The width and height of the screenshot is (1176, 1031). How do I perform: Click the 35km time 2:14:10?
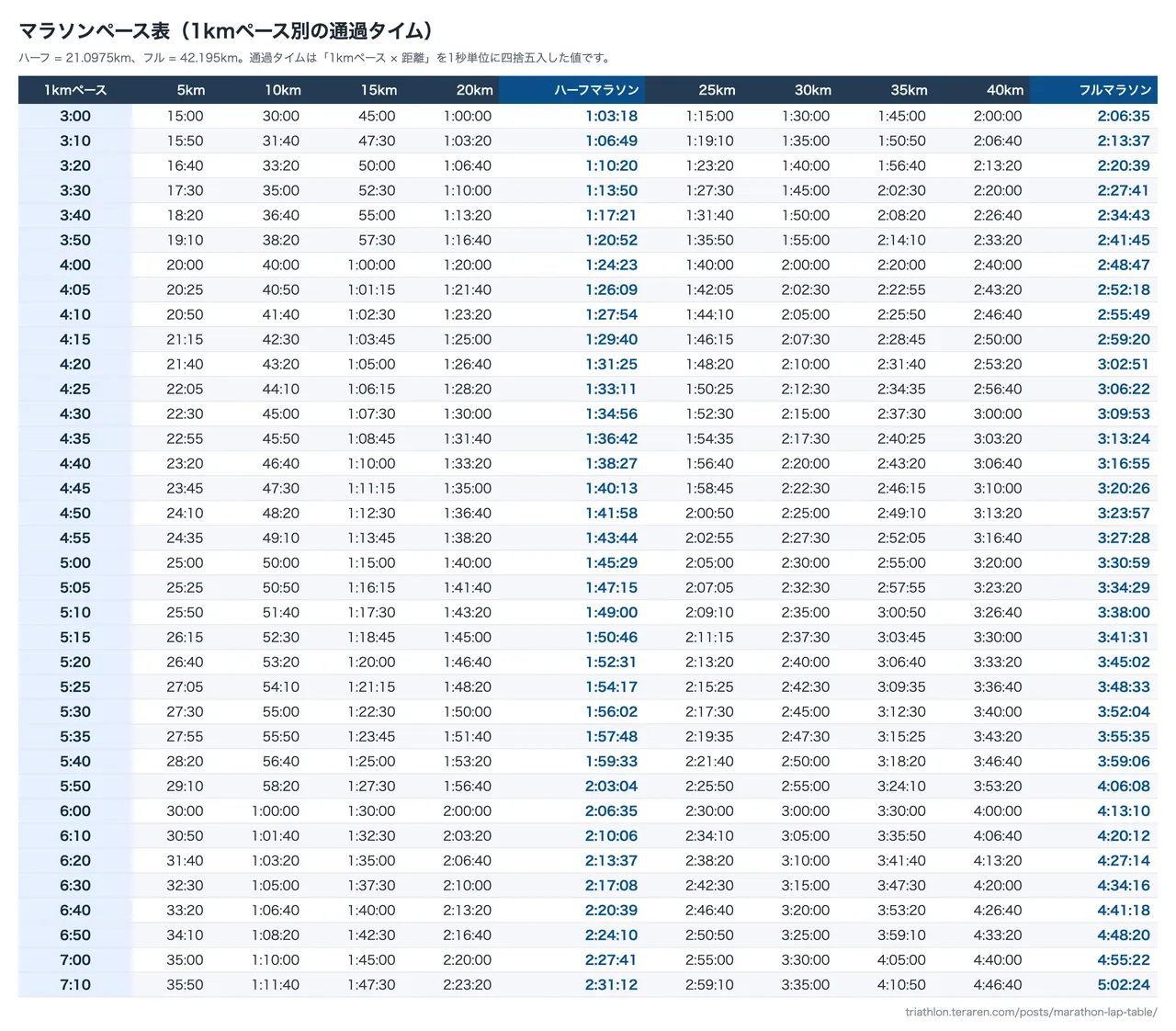[901, 240]
